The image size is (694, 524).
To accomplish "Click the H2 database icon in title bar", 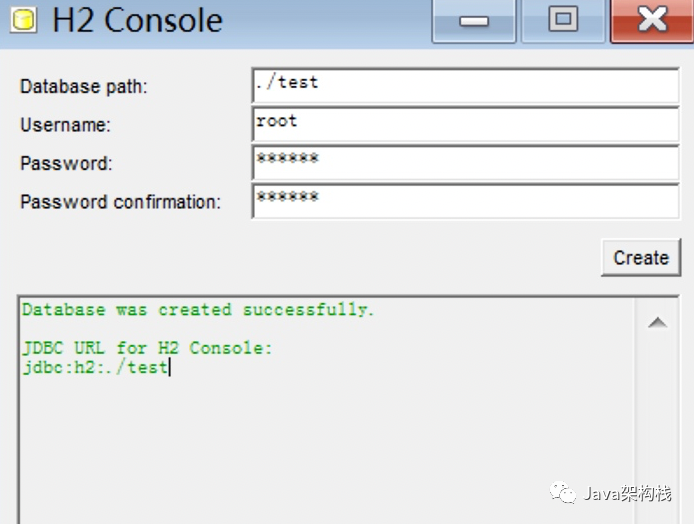I will tap(23, 20).
